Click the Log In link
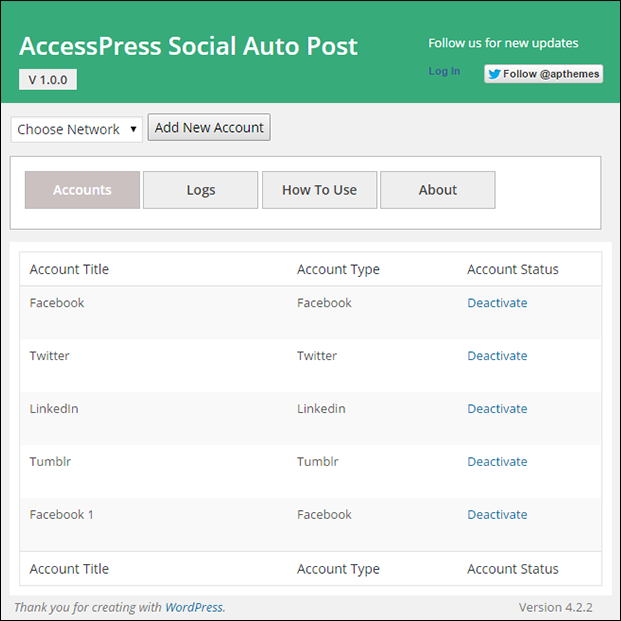The image size is (621, 621). pos(444,71)
